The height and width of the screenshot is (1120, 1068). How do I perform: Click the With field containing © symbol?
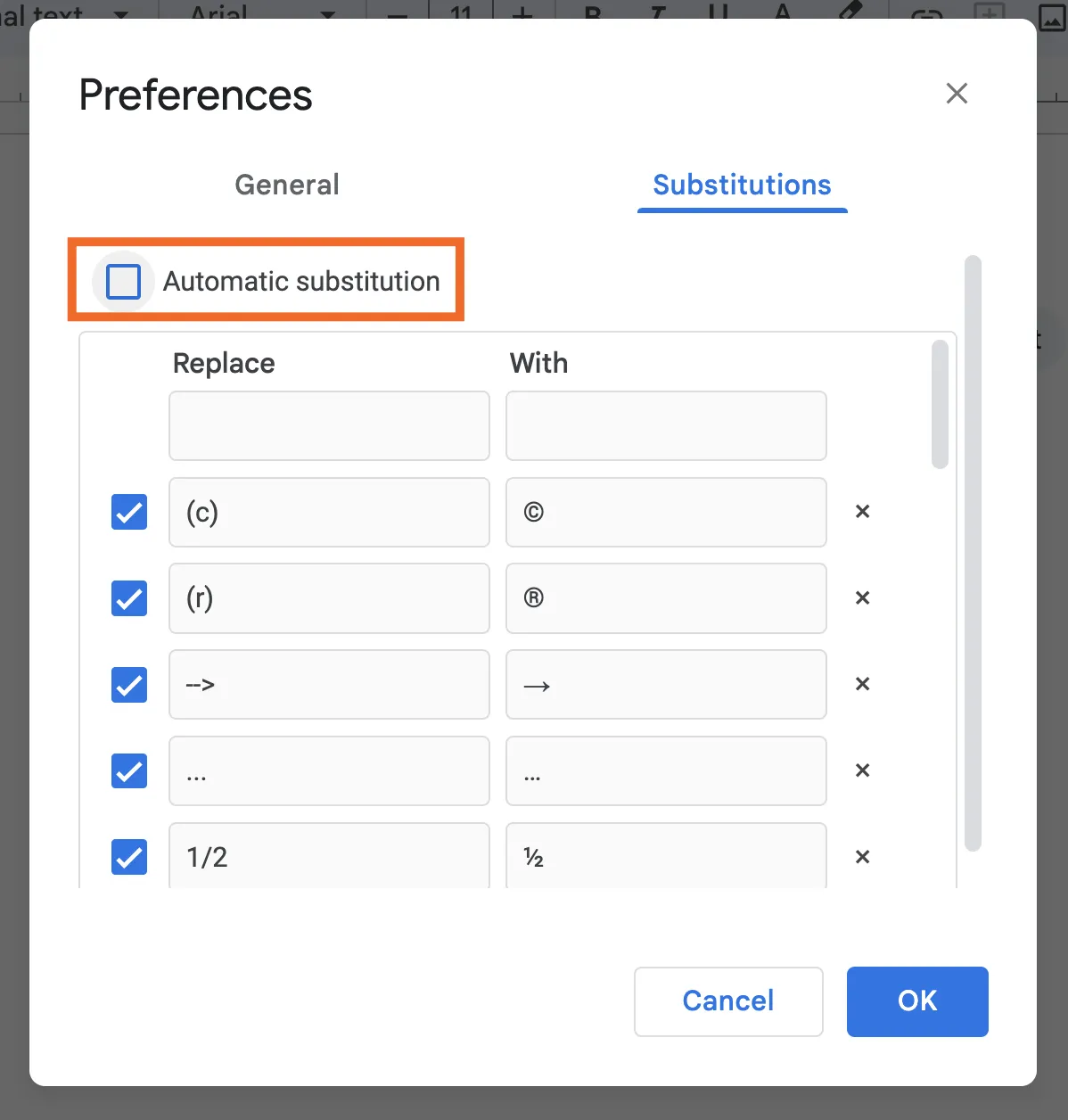coord(666,512)
